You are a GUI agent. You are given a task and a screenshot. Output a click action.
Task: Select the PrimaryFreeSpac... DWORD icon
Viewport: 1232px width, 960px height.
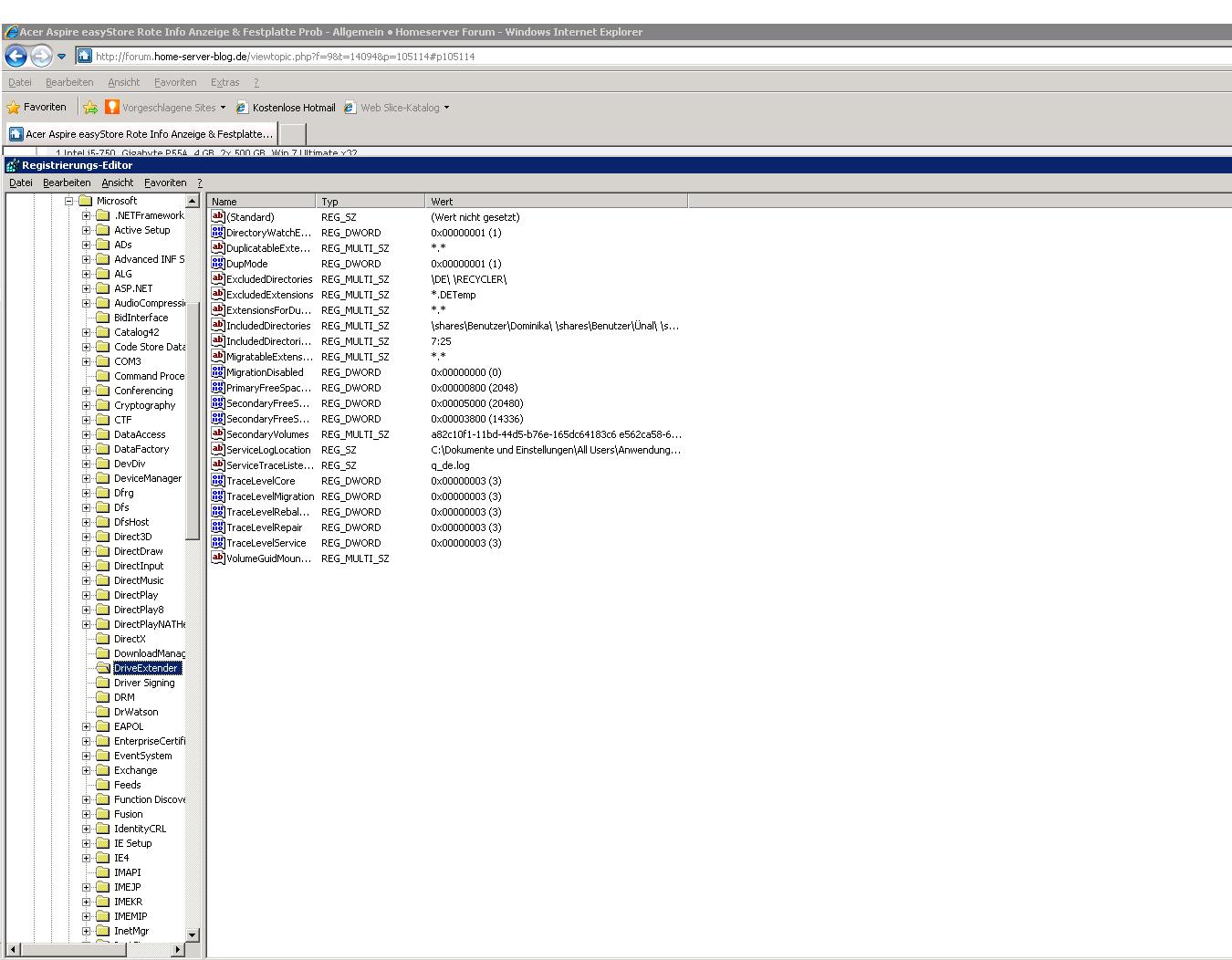click(x=217, y=388)
